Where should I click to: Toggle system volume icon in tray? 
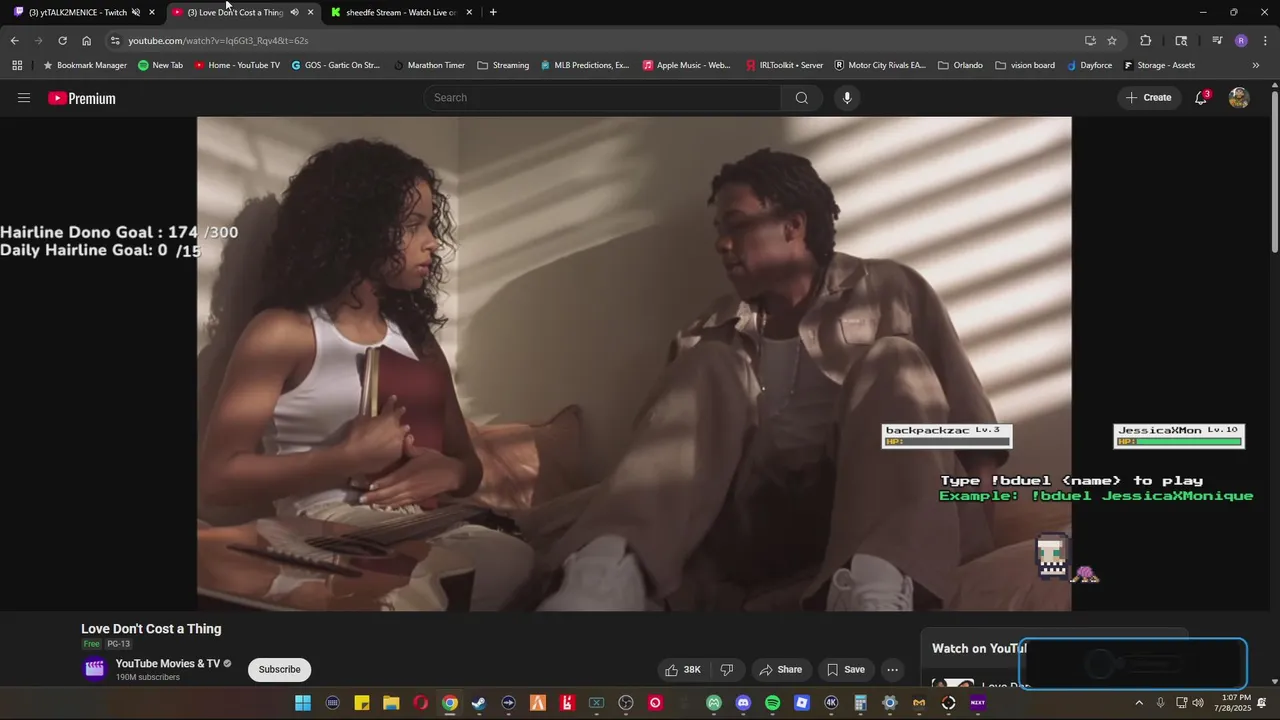(x=1198, y=703)
